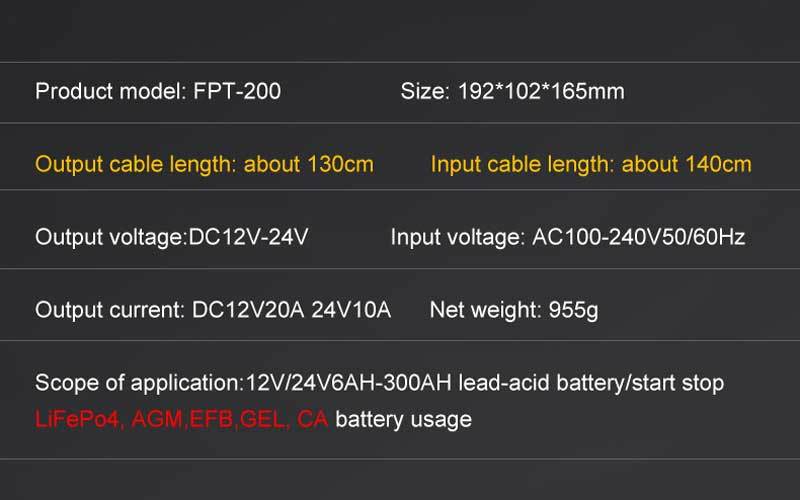Click the output voltage value DC12V-24V
The height and width of the screenshot is (500, 800).
point(248,237)
